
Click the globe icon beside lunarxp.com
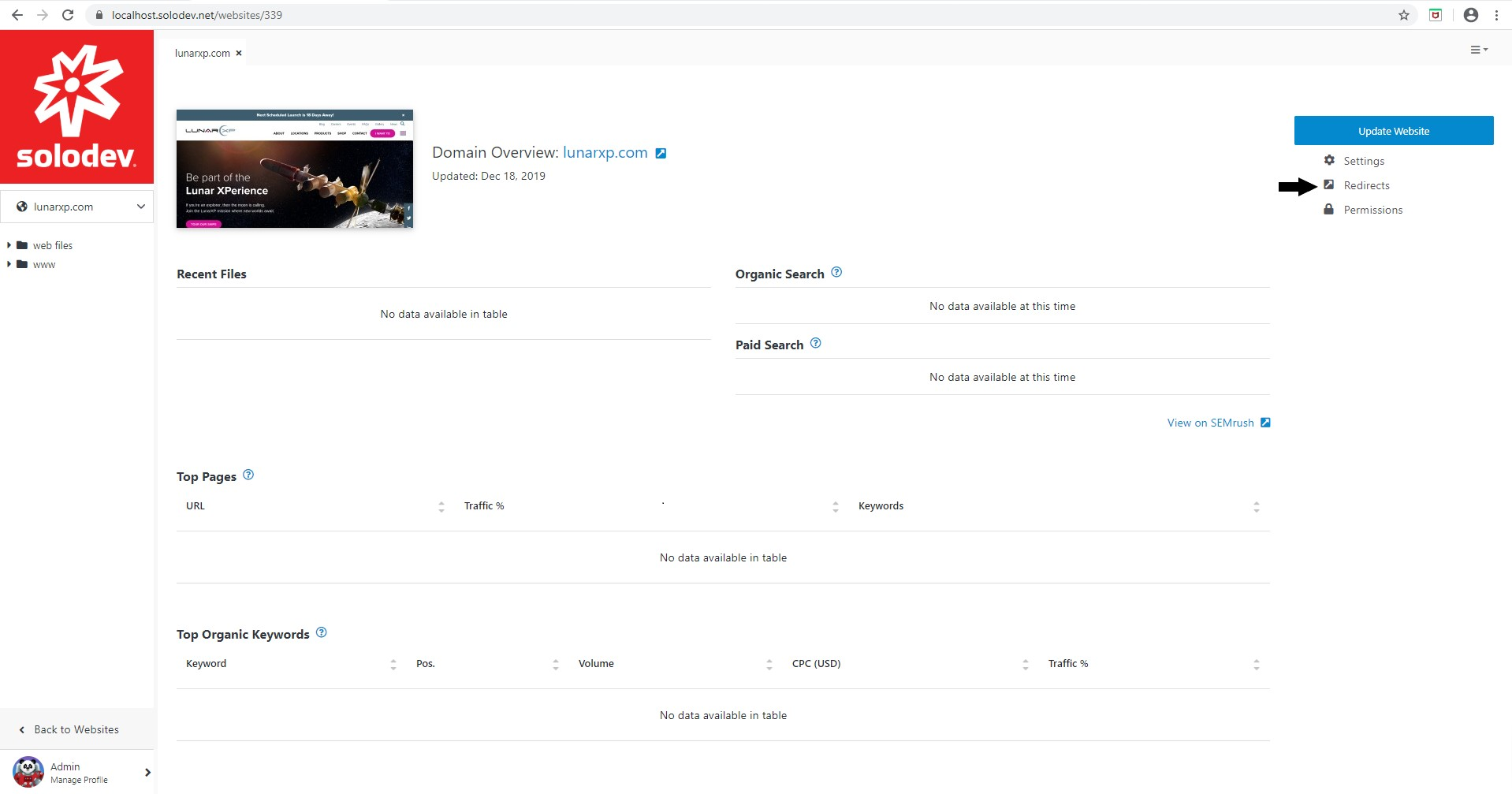point(22,207)
